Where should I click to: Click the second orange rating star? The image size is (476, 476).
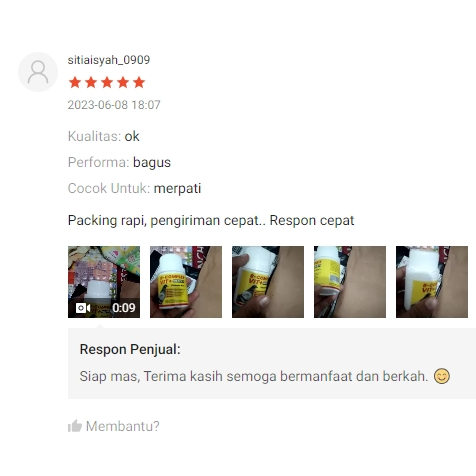click(x=91, y=82)
